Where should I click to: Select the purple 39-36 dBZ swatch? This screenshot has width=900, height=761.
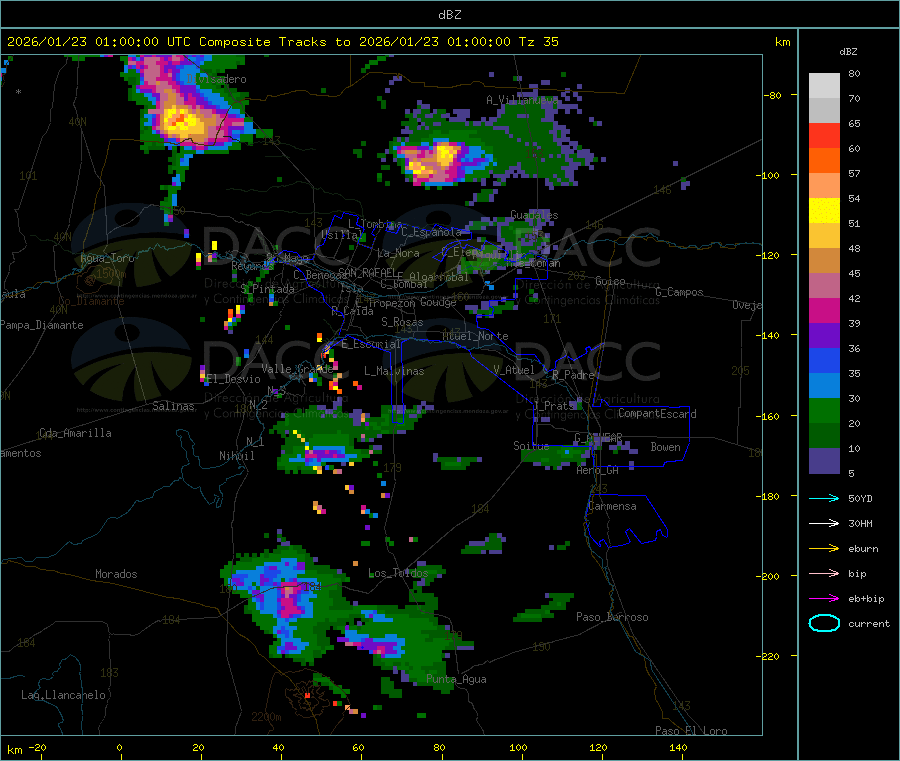click(x=824, y=336)
